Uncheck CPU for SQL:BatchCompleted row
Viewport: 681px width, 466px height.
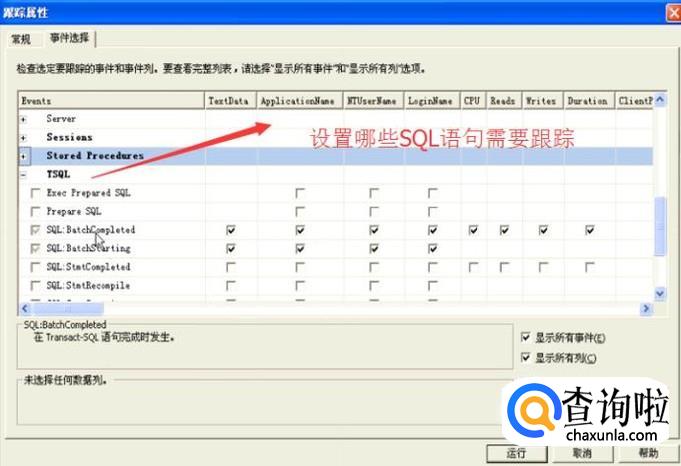[472, 230]
